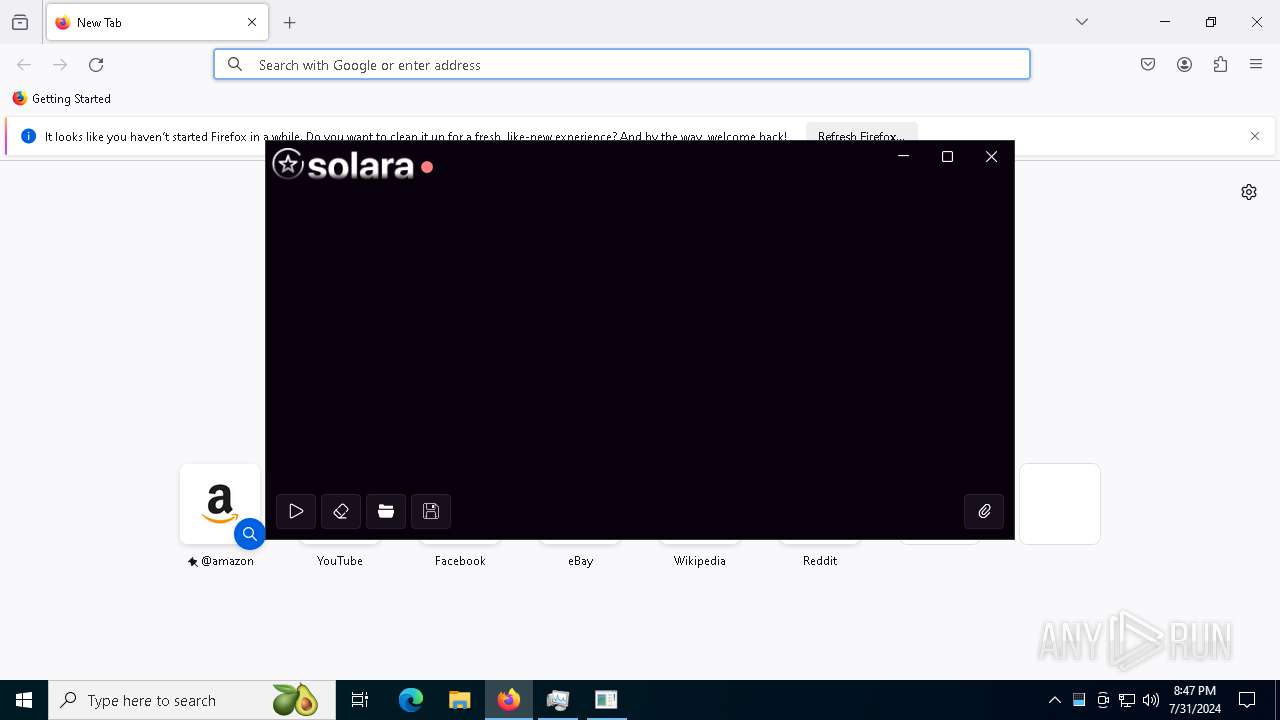This screenshot has height=720, width=1280.
Task: Open the Amazon shortcut tile
Action: [x=220, y=504]
